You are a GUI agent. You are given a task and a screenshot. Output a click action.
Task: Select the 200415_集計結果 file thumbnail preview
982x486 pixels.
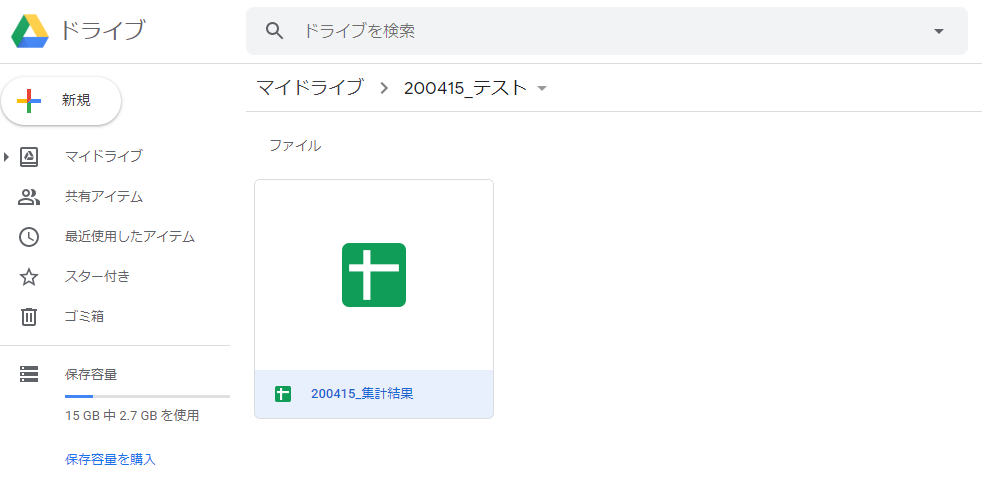coord(374,275)
